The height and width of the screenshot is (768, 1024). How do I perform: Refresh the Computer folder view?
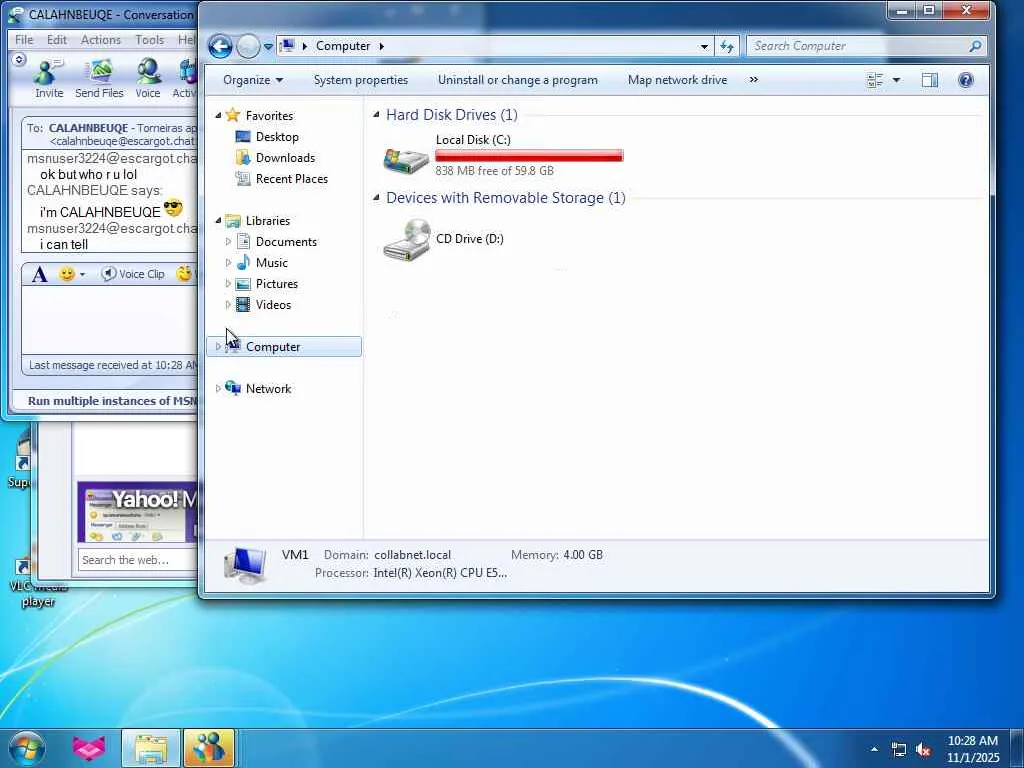click(x=727, y=46)
